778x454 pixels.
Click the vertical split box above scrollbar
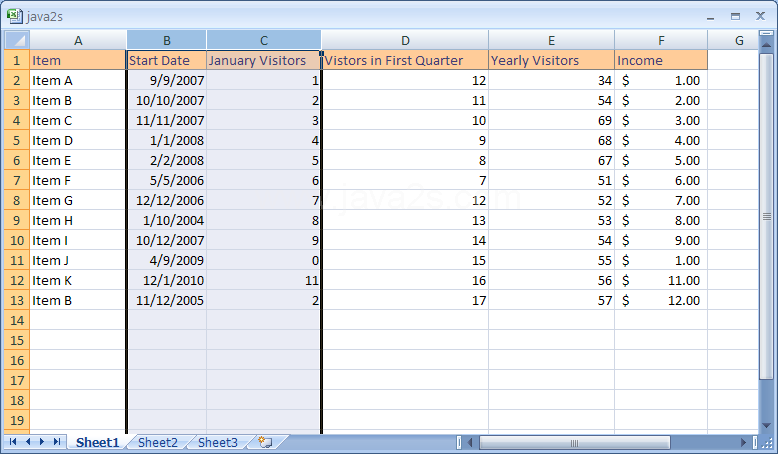[x=766, y=34]
